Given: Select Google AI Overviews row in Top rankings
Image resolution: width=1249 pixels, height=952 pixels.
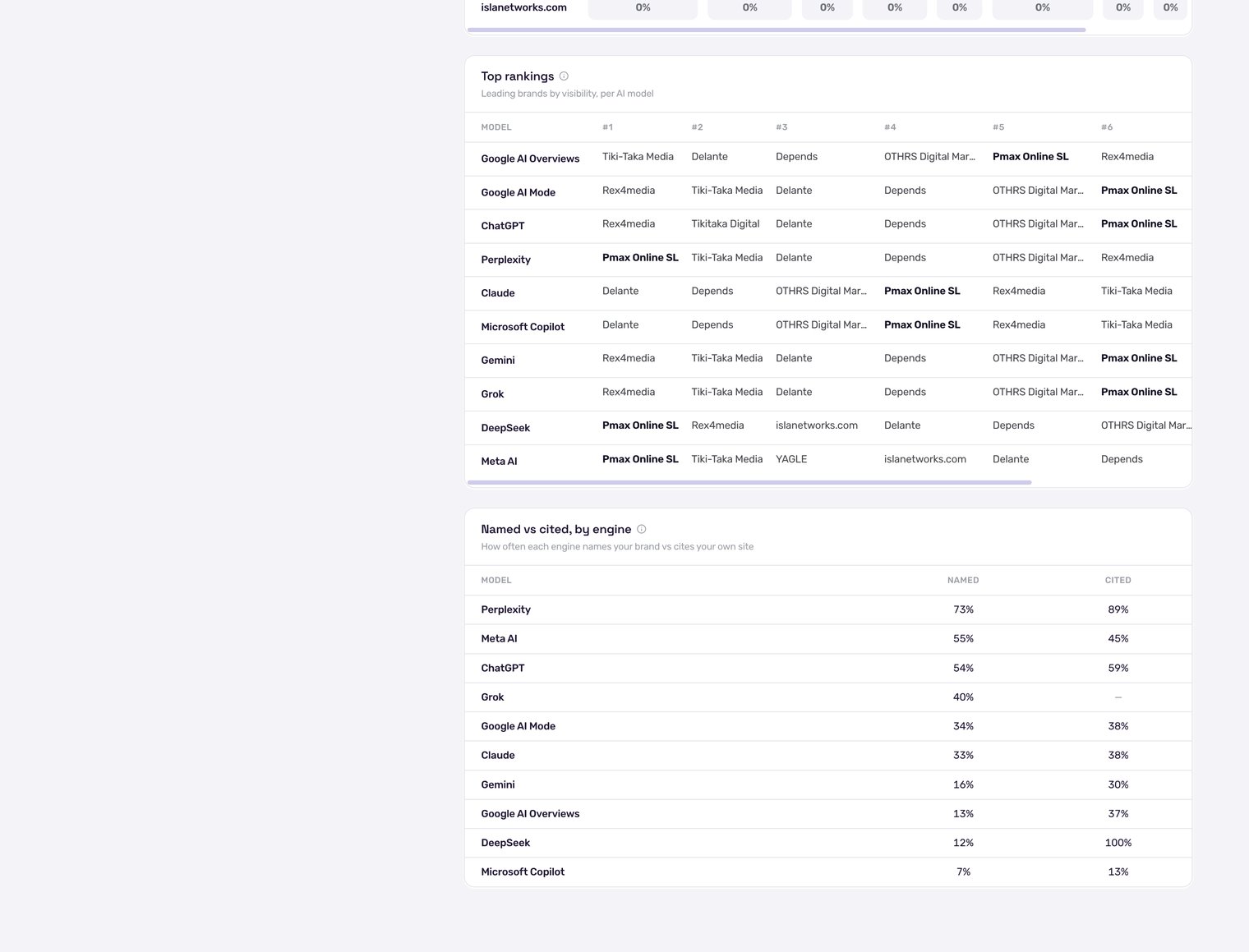Looking at the screenshot, I should click(x=828, y=159).
